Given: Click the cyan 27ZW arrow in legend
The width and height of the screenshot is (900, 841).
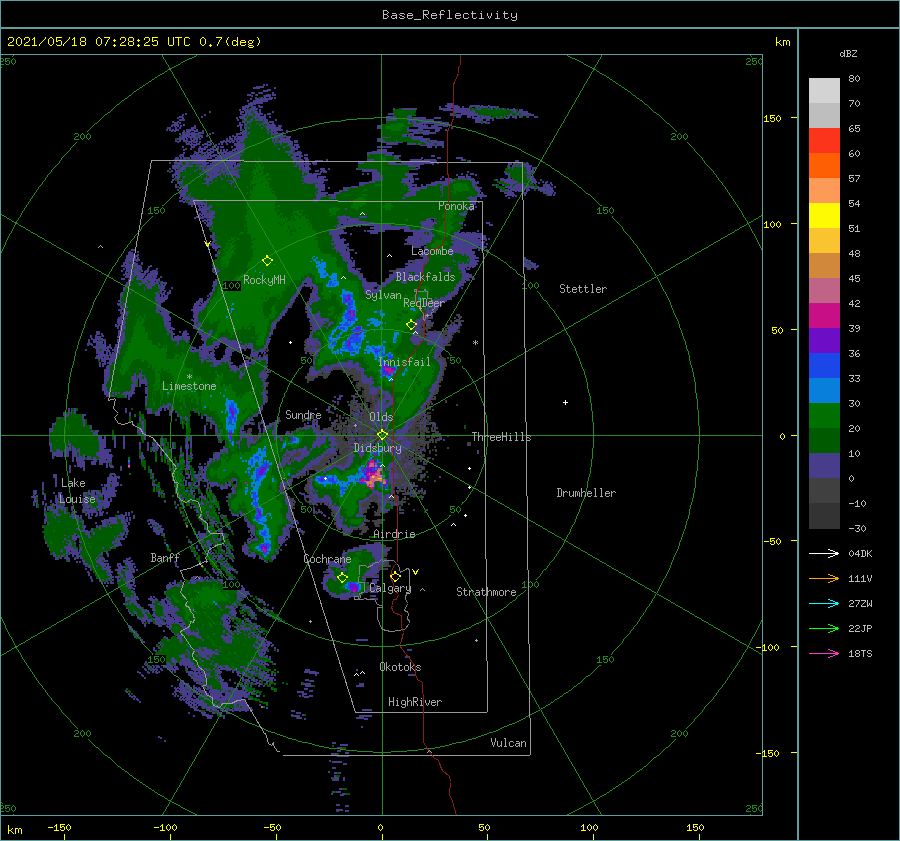Looking at the screenshot, I should (x=824, y=603).
